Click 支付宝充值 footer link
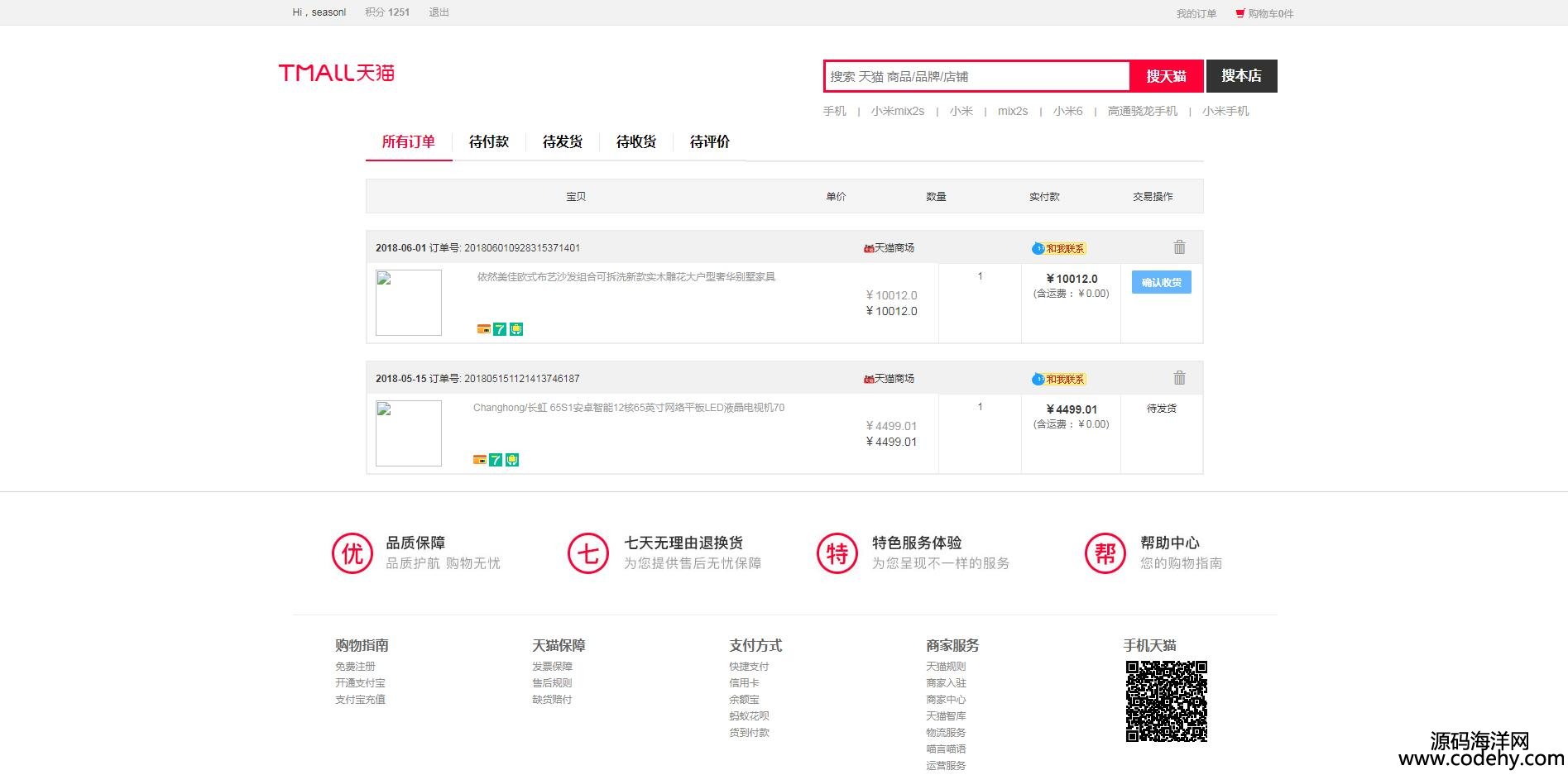 (x=360, y=700)
